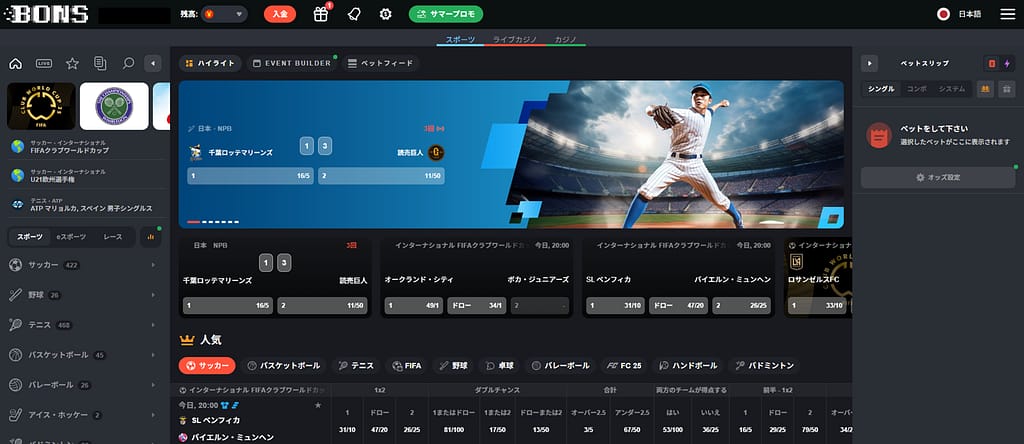Open the settings gear in the header
This screenshot has width=1024, height=444.
385,14
